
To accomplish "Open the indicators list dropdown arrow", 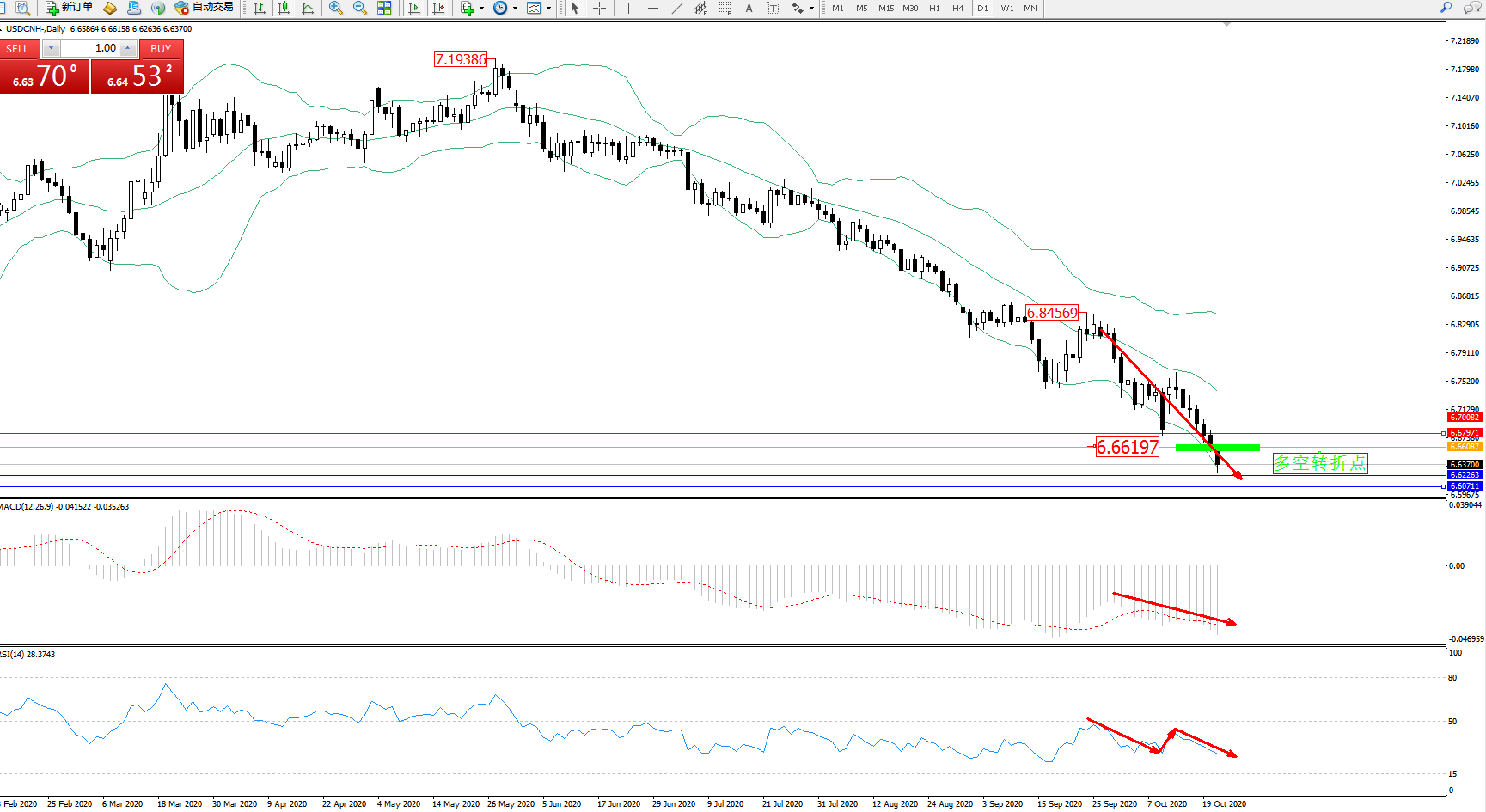I will 481,9.
